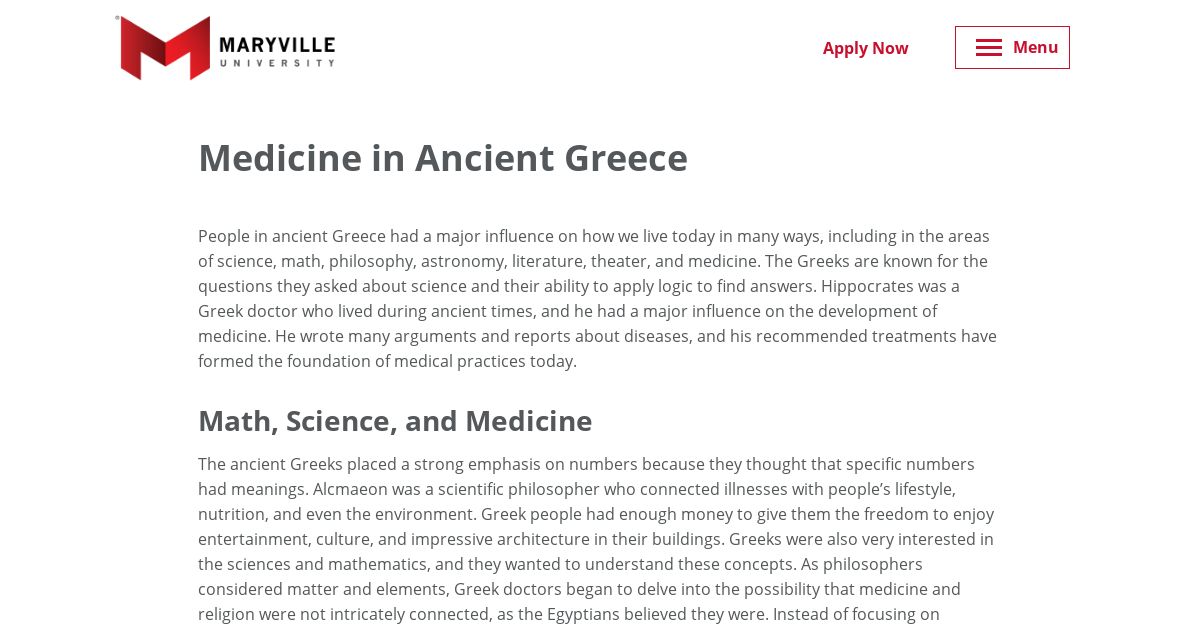Click the Math, Science, and Medicine heading
This screenshot has height=630, width=1200.
[x=395, y=421]
